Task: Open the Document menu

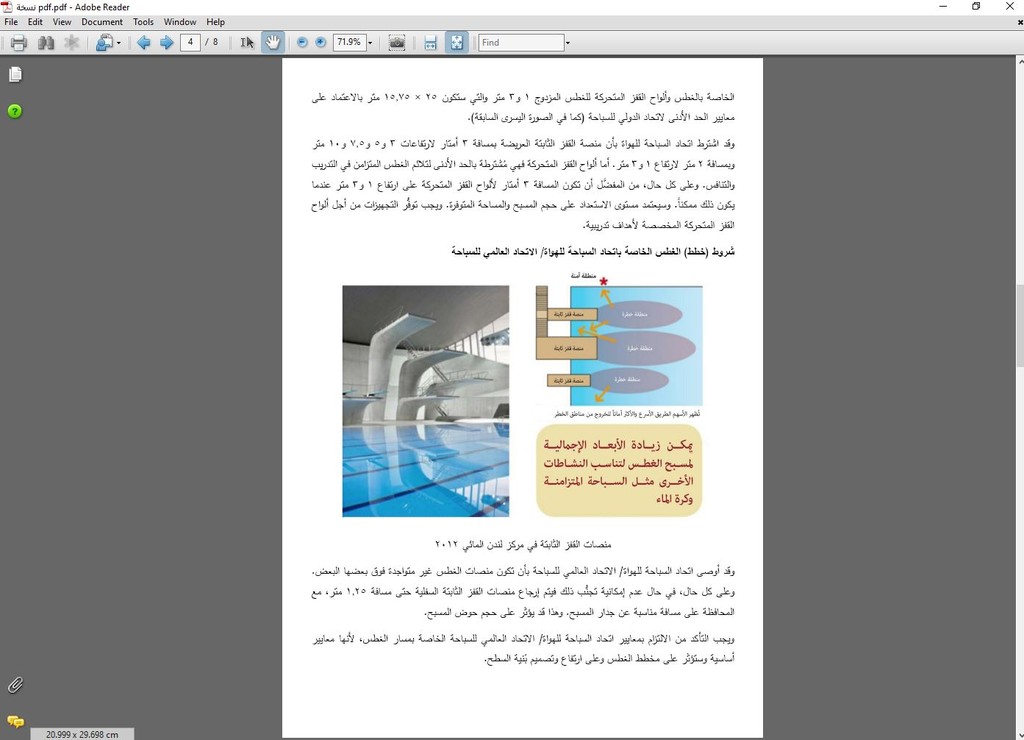Action: coord(102,22)
